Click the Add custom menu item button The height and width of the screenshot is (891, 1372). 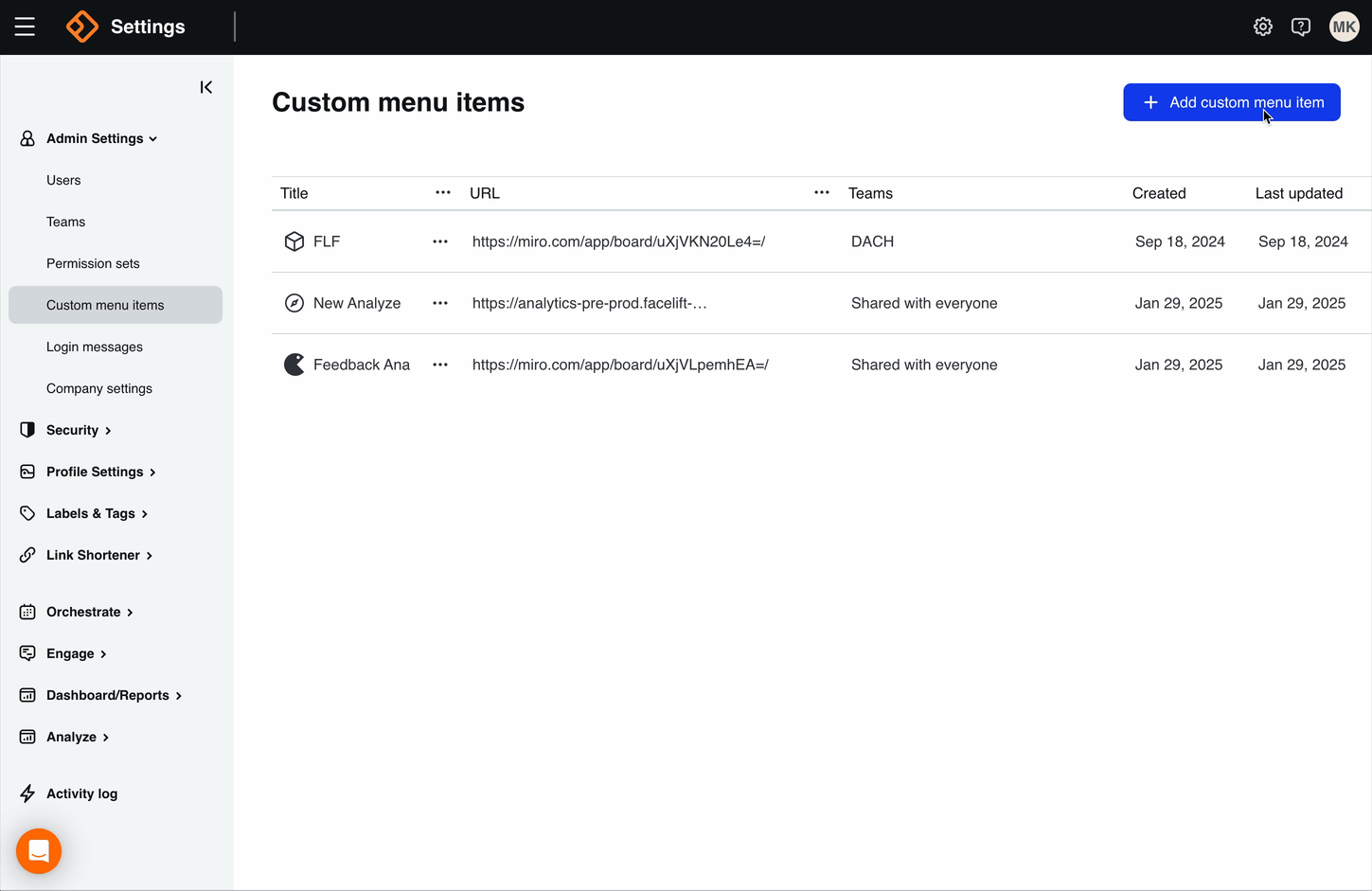[1231, 102]
